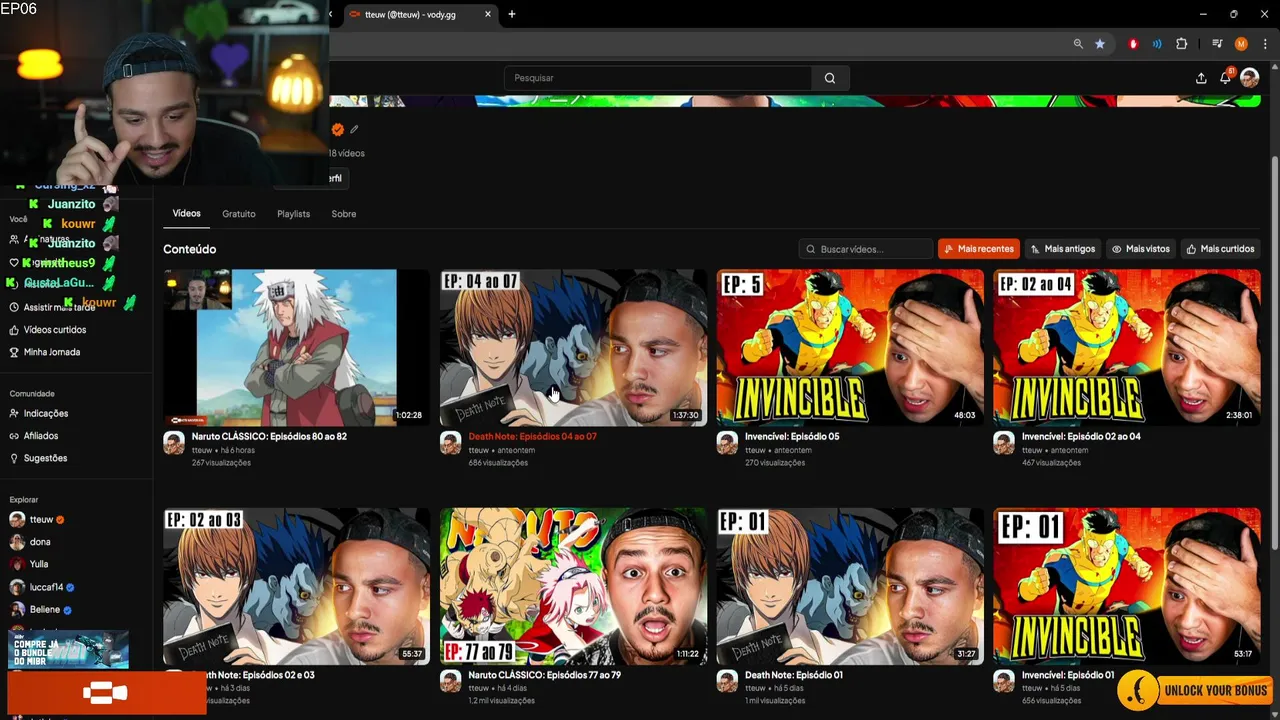Viewport: 1280px width, 720px height.
Task: Click the Compre já o bundle do MIBR ad
Action: click(68, 650)
